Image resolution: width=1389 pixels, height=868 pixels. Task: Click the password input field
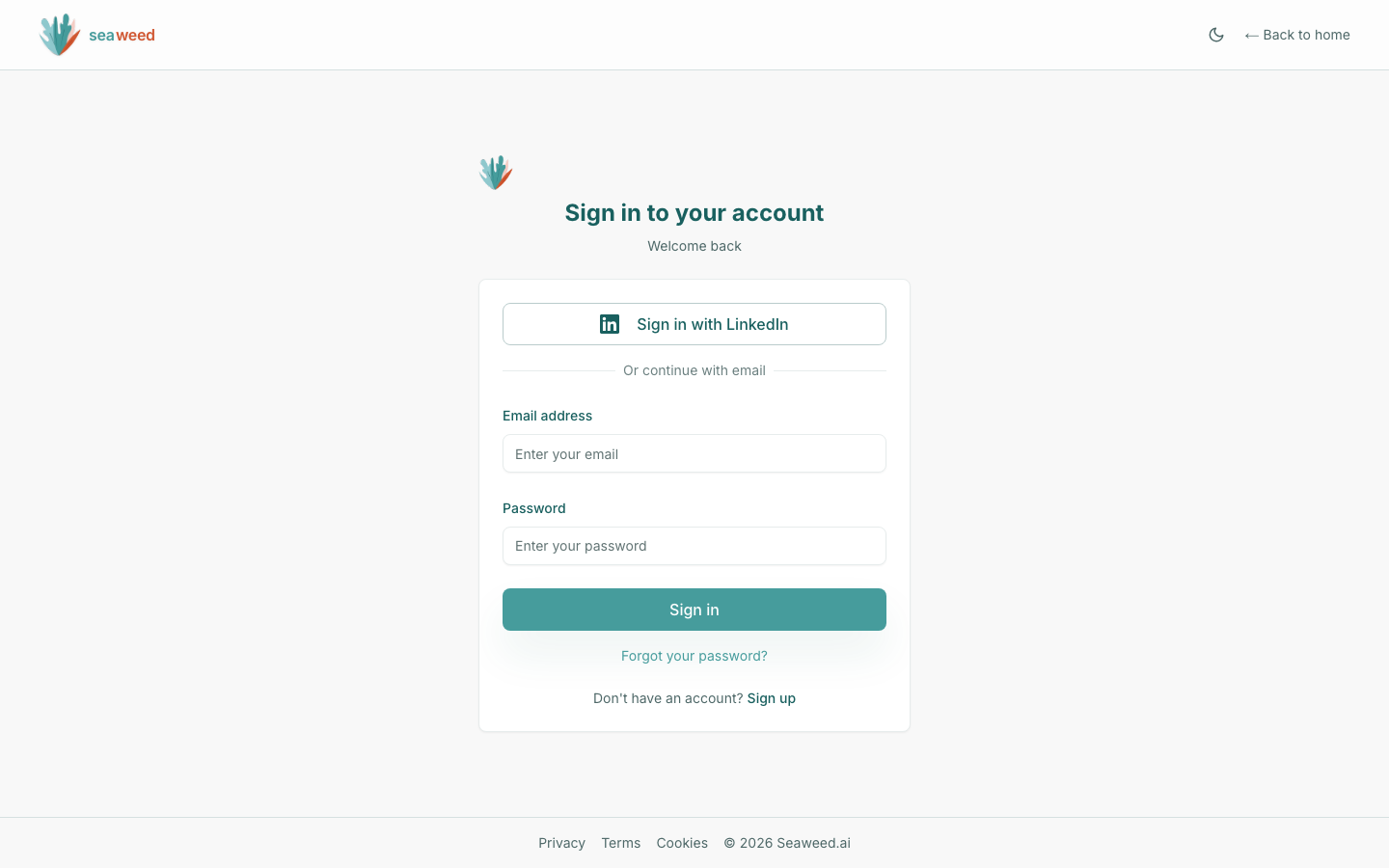click(694, 546)
